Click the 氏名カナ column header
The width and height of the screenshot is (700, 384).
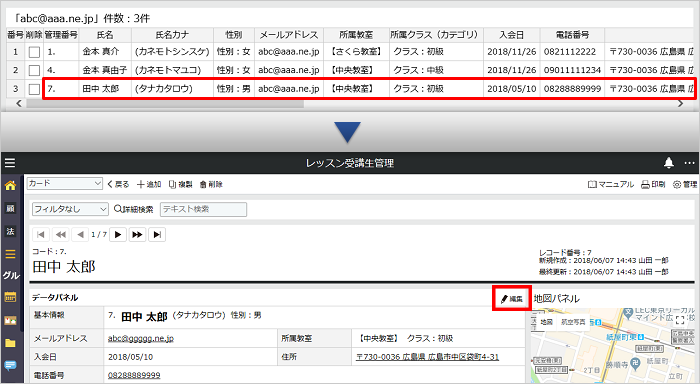click(172, 35)
